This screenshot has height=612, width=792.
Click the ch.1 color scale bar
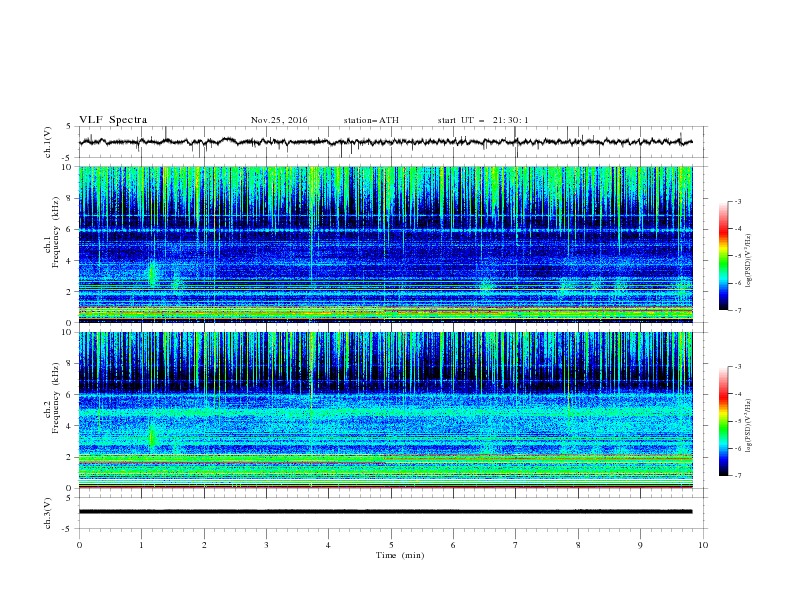[723, 256]
